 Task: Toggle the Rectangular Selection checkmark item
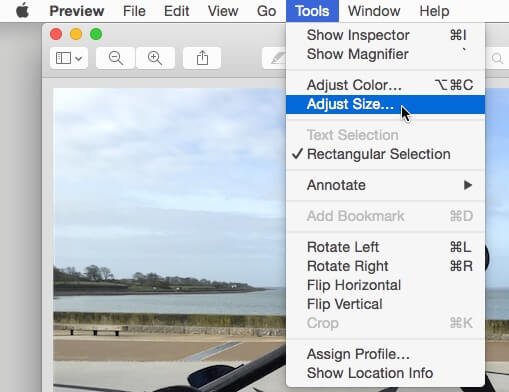pos(385,154)
